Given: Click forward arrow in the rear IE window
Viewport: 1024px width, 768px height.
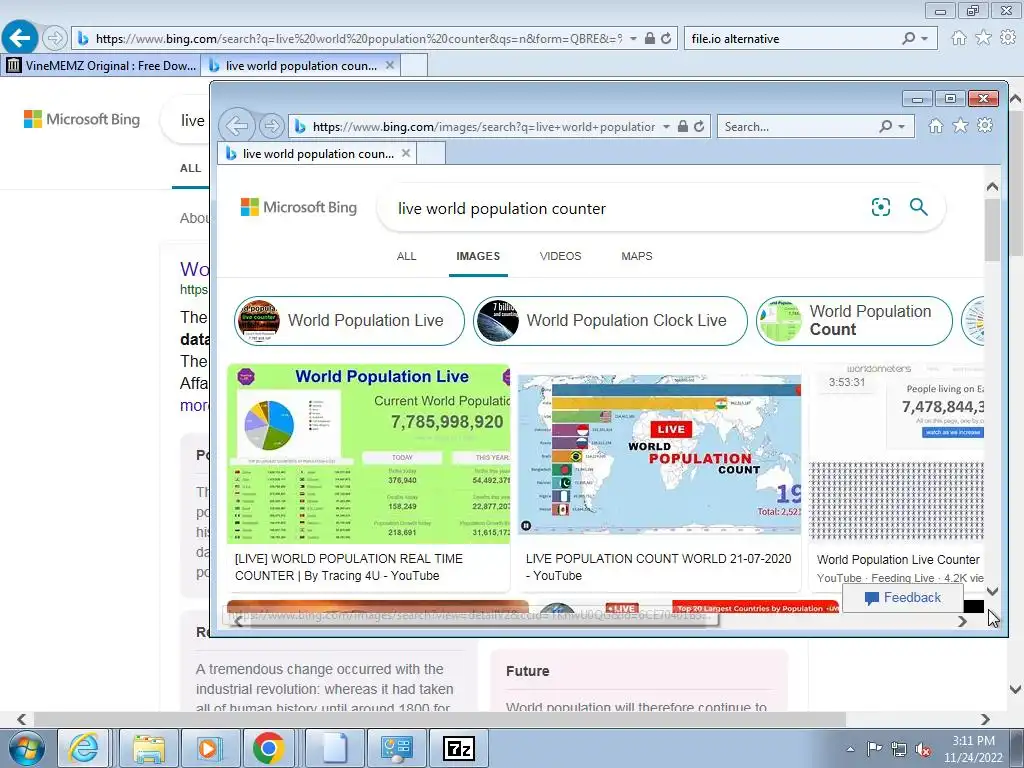Looking at the screenshot, I should tap(55, 39).
